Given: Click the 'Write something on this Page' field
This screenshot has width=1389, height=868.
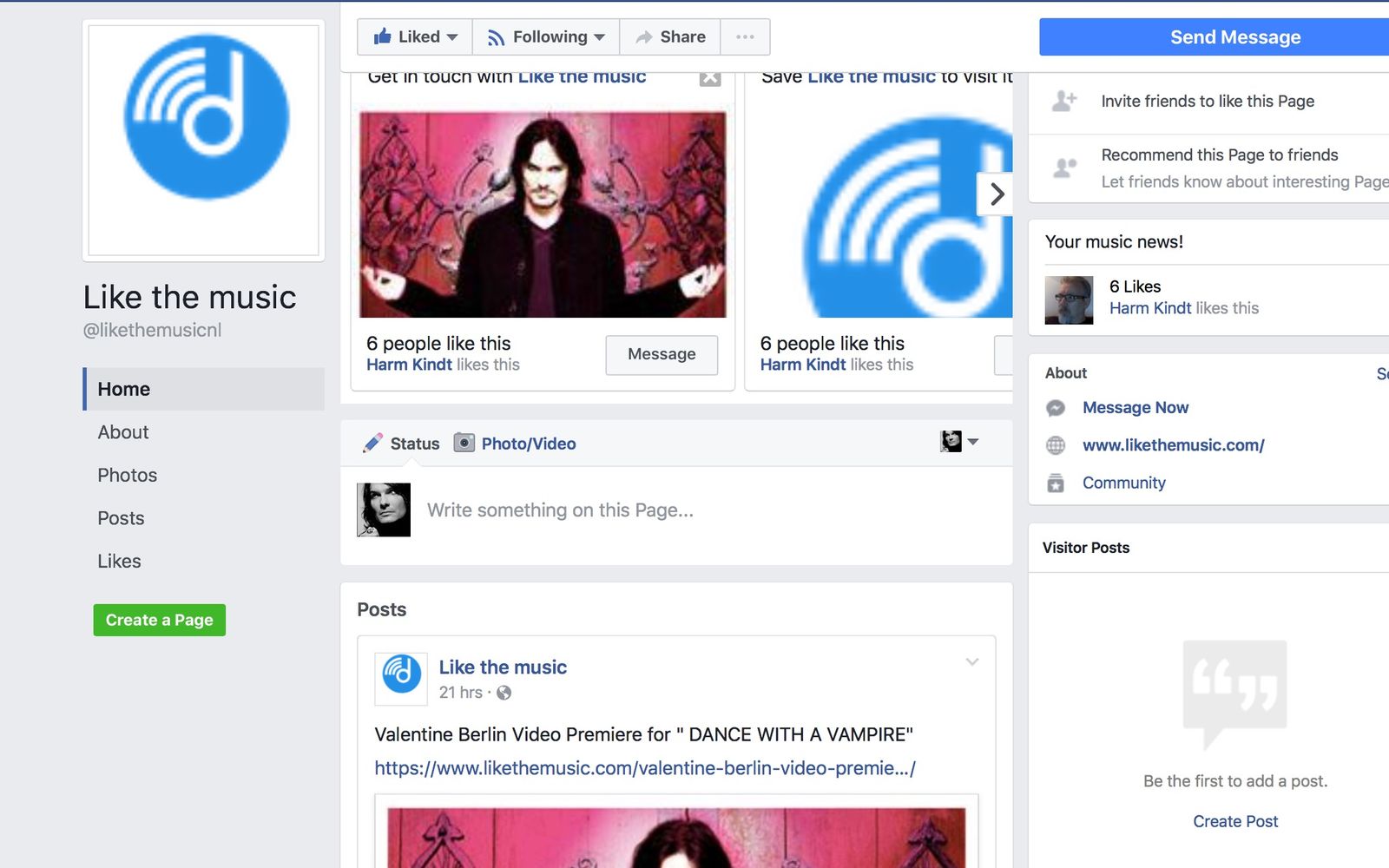Looking at the screenshot, I should point(560,510).
